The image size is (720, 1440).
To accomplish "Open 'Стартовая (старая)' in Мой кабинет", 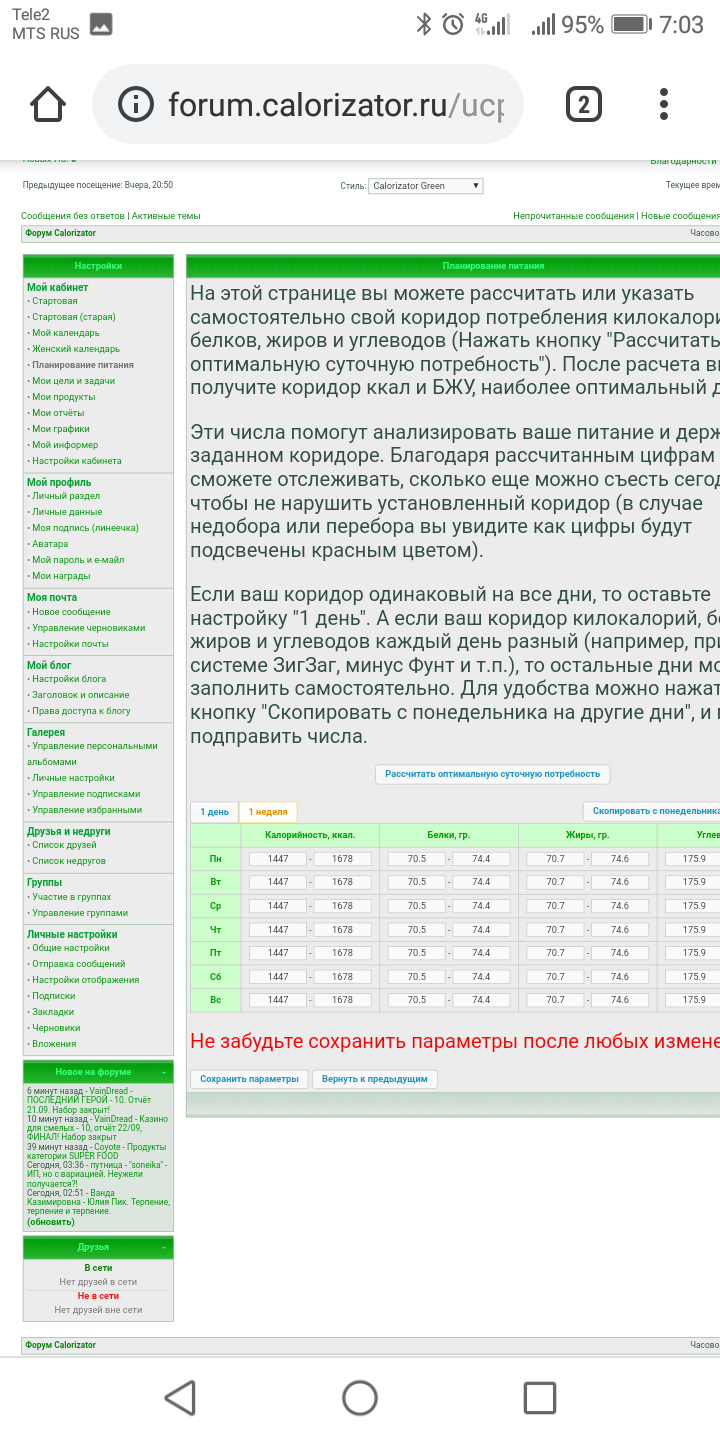I will [73, 317].
